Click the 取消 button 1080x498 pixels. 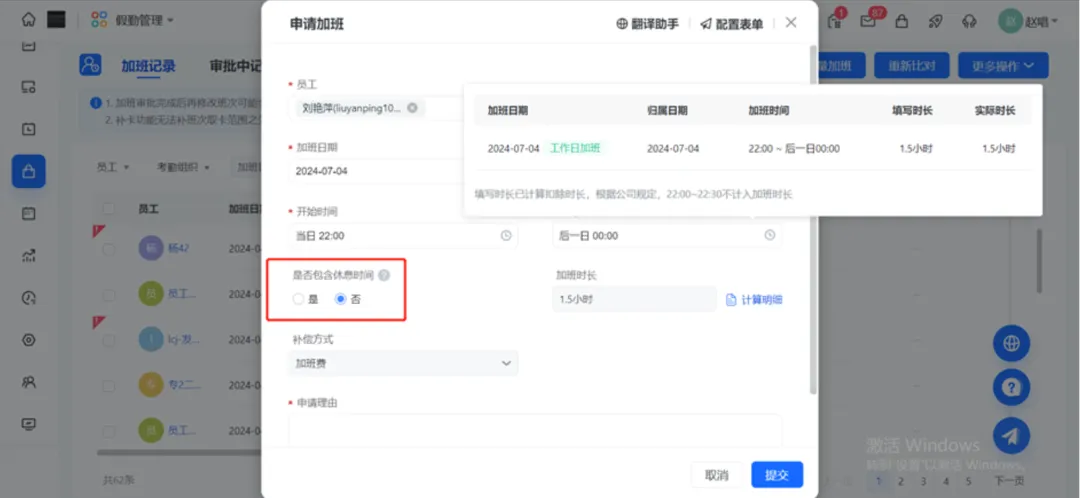pyautogui.click(x=717, y=475)
